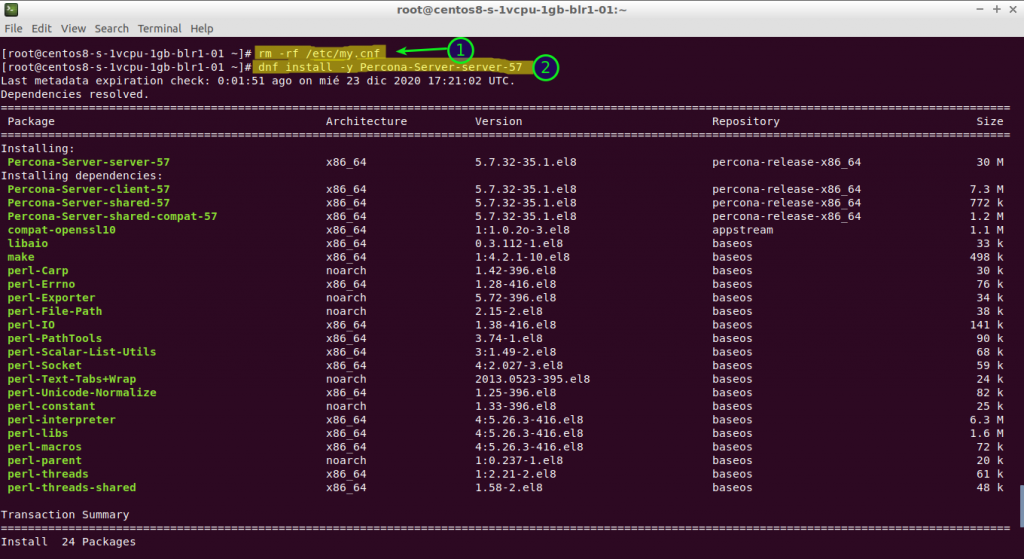Open the File menu
The width and height of the screenshot is (1024, 559).
pyautogui.click(x=13, y=29)
